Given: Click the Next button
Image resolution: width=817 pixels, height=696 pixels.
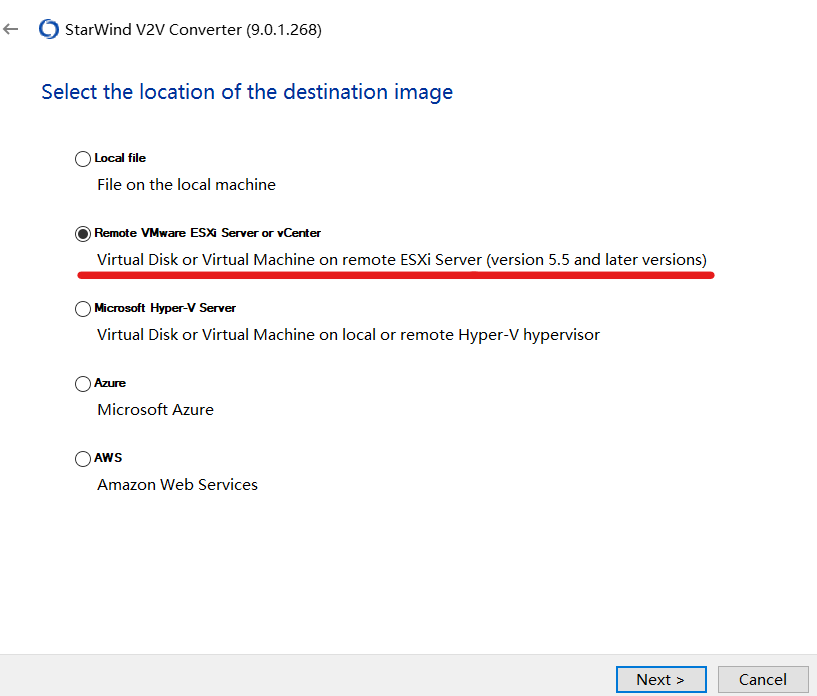Looking at the screenshot, I should pos(661,679).
